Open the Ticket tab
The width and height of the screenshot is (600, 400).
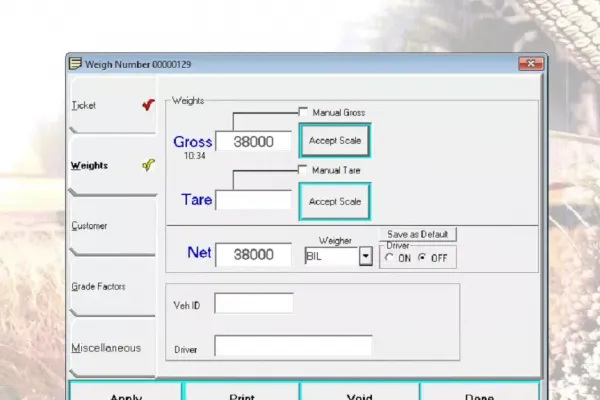pyautogui.click(x=113, y=105)
